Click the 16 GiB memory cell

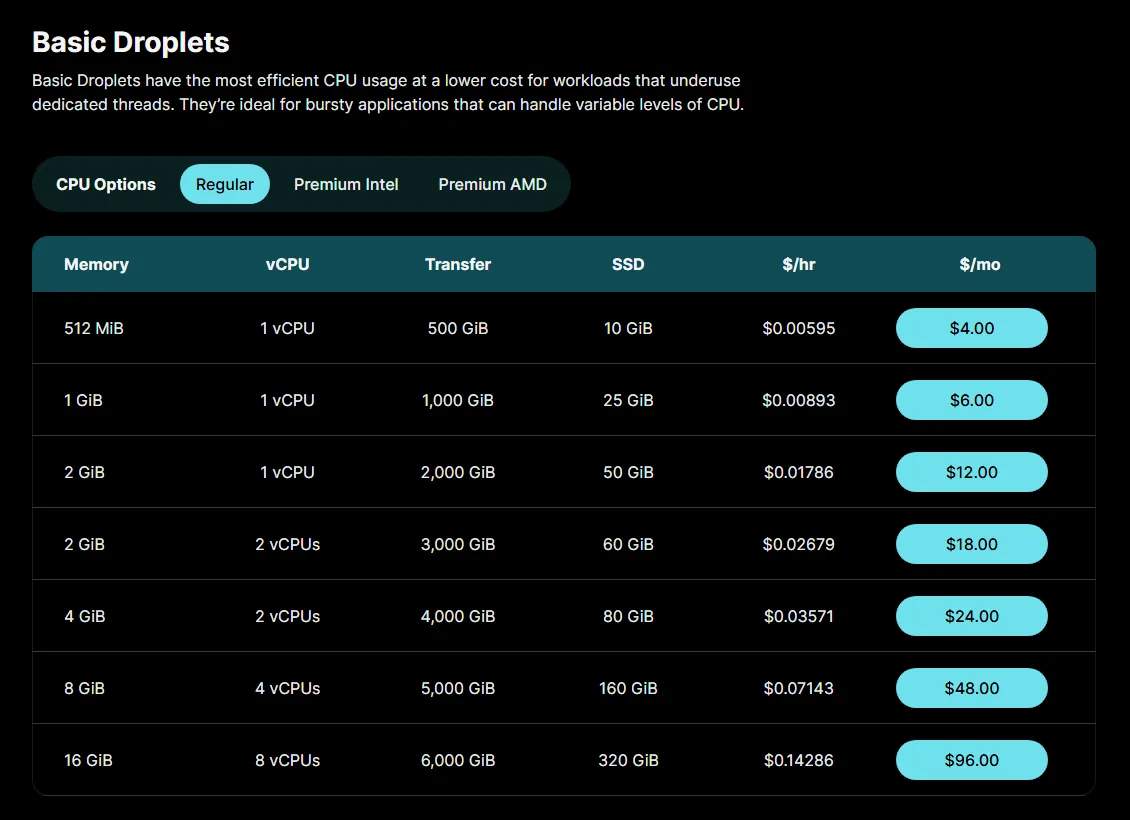click(88, 761)
